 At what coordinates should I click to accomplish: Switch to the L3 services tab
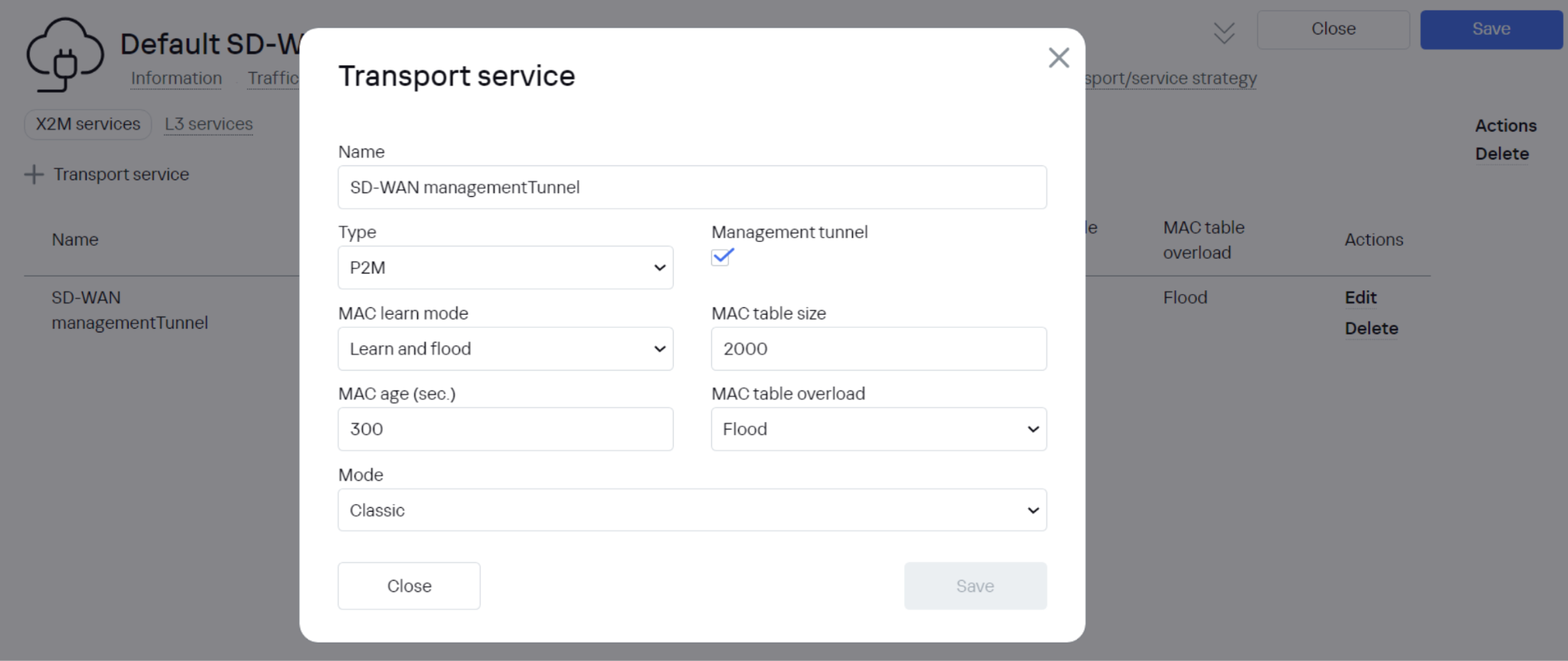click(208, 124)
